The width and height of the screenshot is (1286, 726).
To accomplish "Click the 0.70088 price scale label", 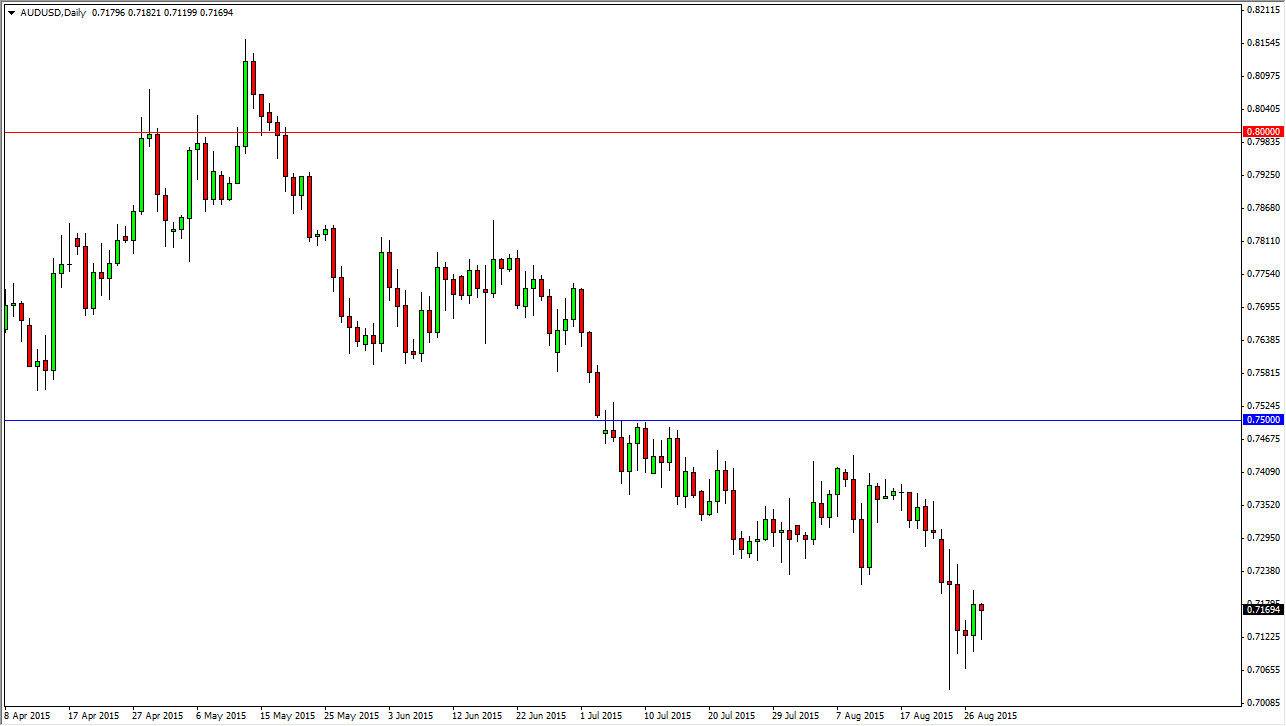I will pyautogui.click(x=1261, y=705).
